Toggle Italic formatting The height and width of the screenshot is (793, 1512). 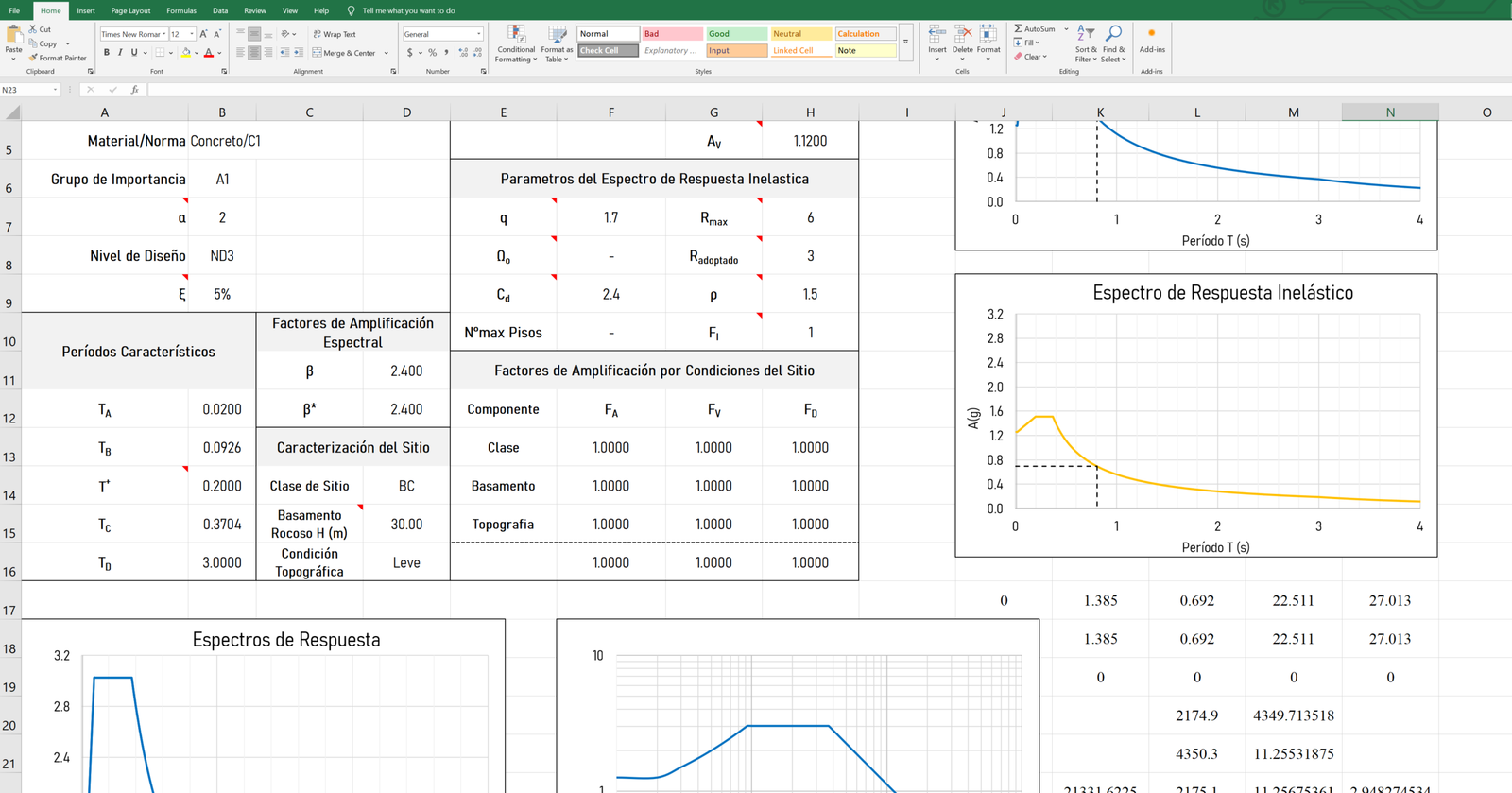[x=120, y=53]
